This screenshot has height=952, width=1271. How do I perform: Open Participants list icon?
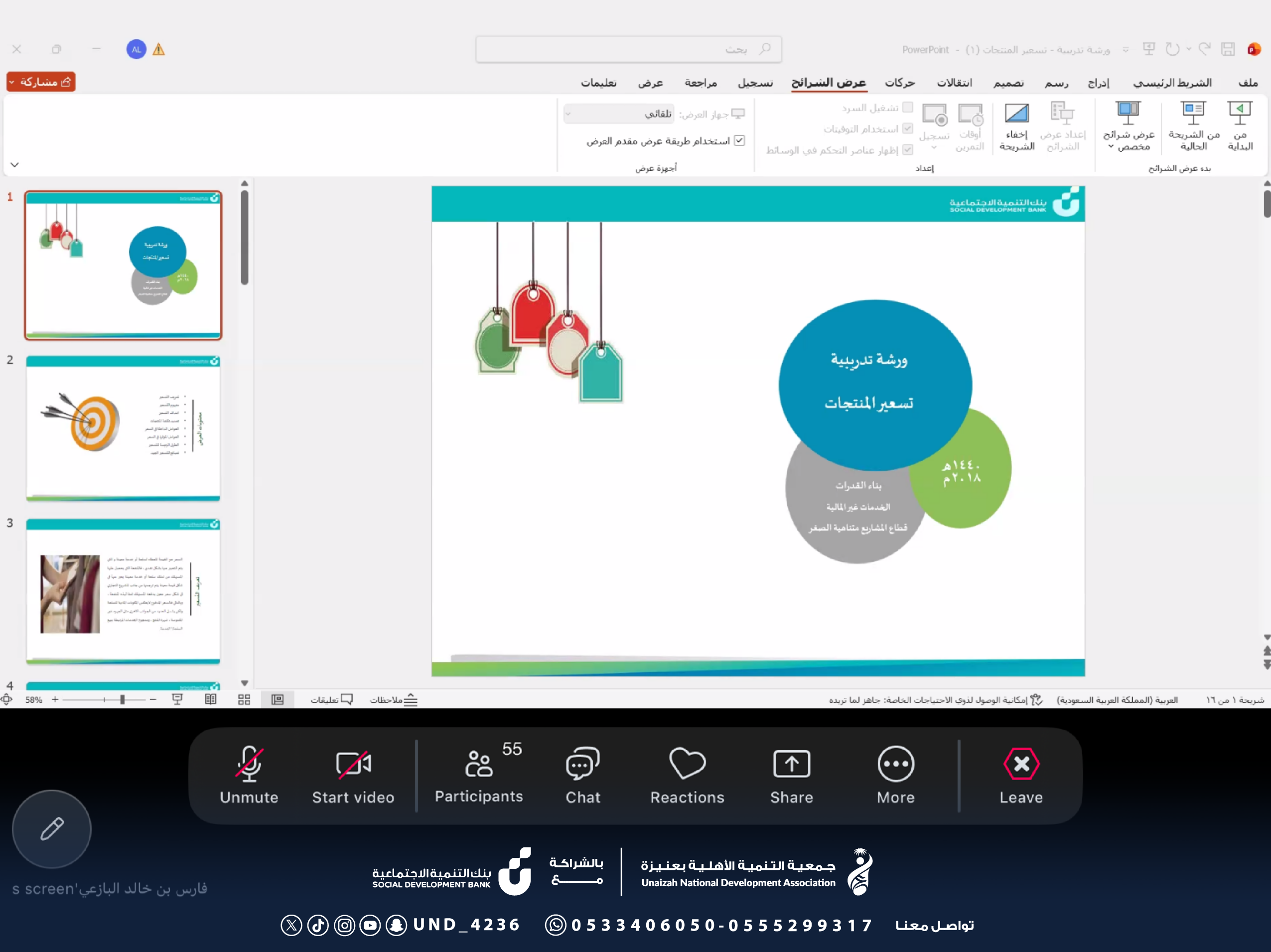click(x=479, y=764)
